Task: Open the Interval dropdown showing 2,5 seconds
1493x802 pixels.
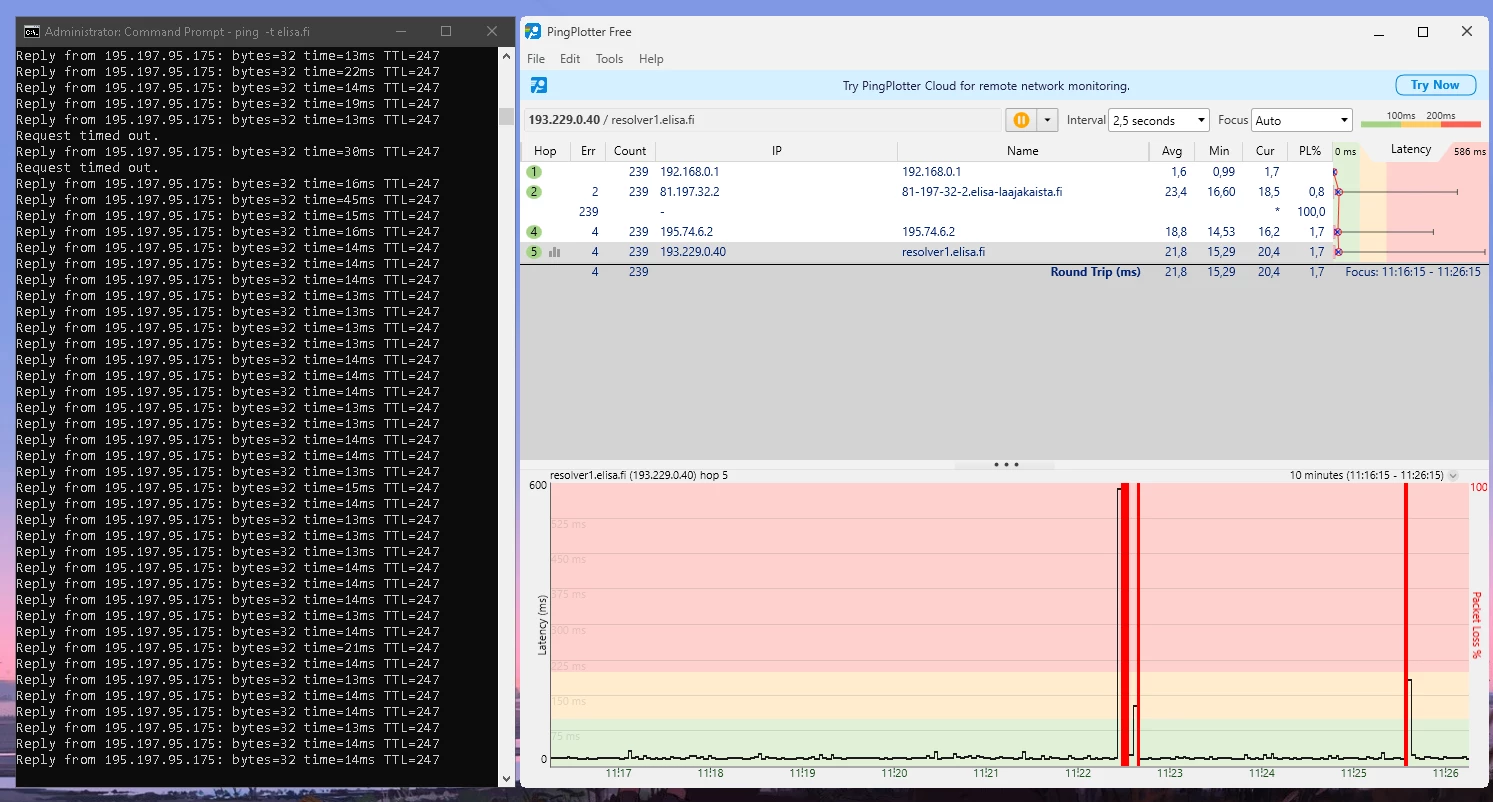Action: click(x=1159, y=120)
